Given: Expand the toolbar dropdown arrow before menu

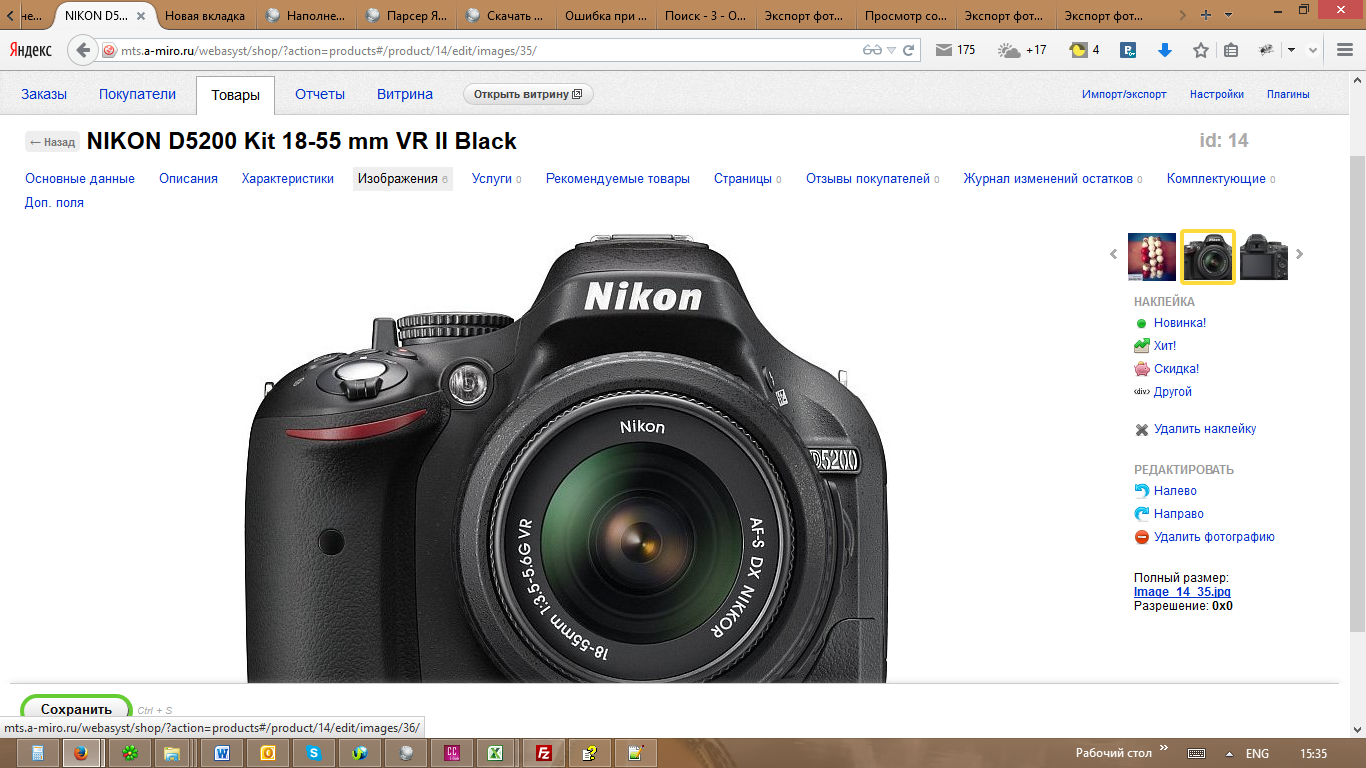Looking at the screenshot, I should [1292, 50].
